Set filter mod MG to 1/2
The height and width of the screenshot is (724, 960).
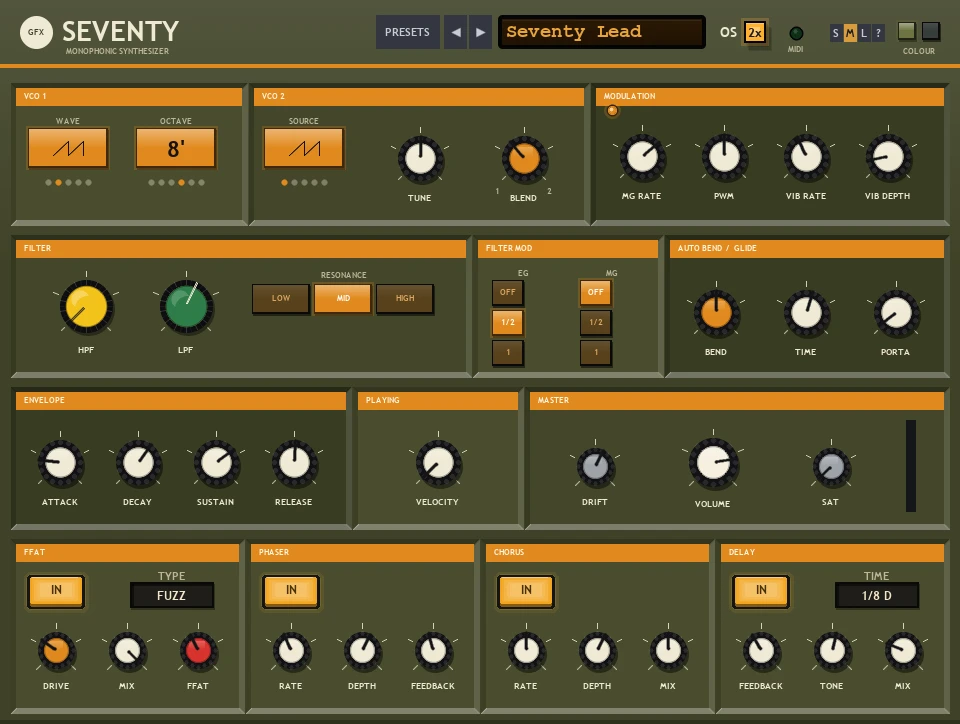(596, 323)
